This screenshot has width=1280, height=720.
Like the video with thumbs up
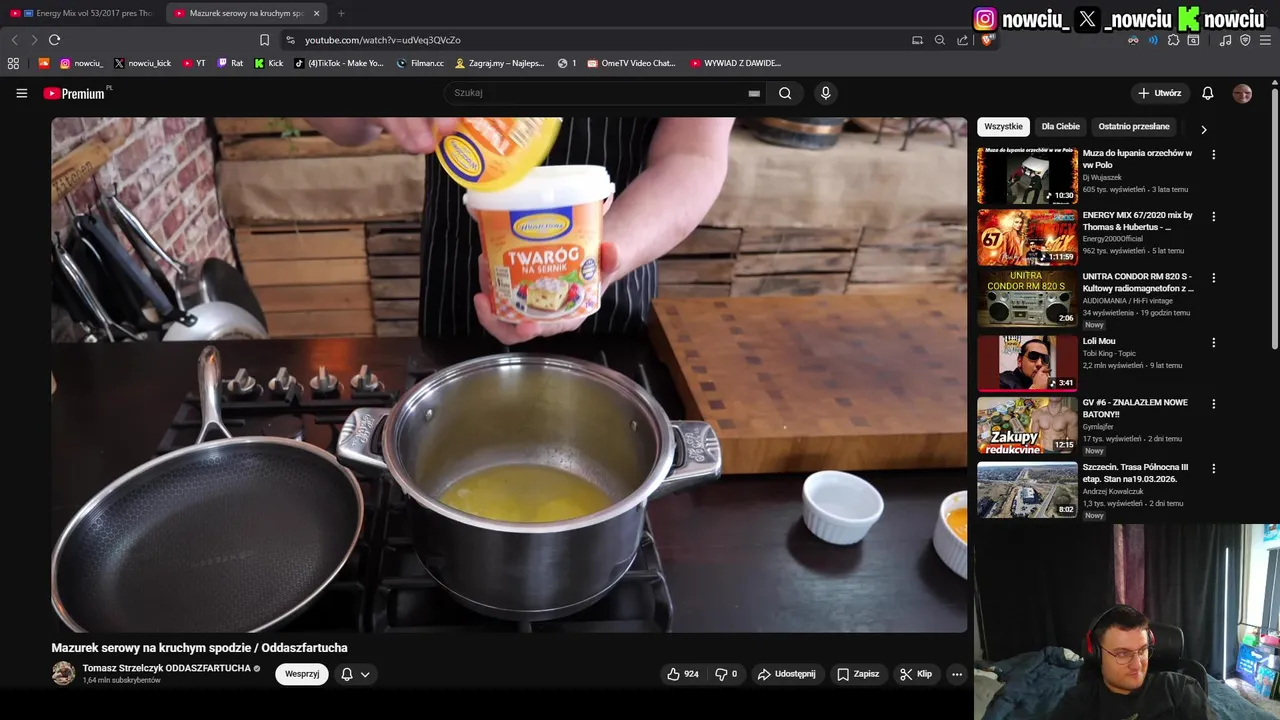683,674
